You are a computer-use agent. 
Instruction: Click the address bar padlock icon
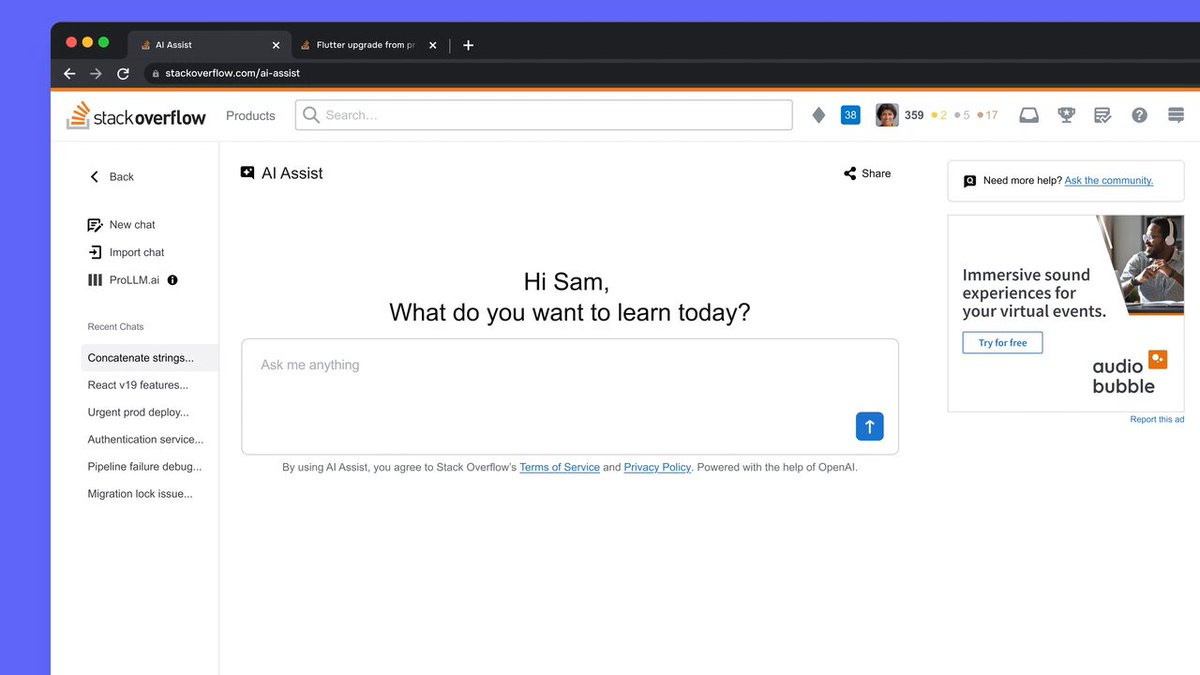click(x=154, y=73)
